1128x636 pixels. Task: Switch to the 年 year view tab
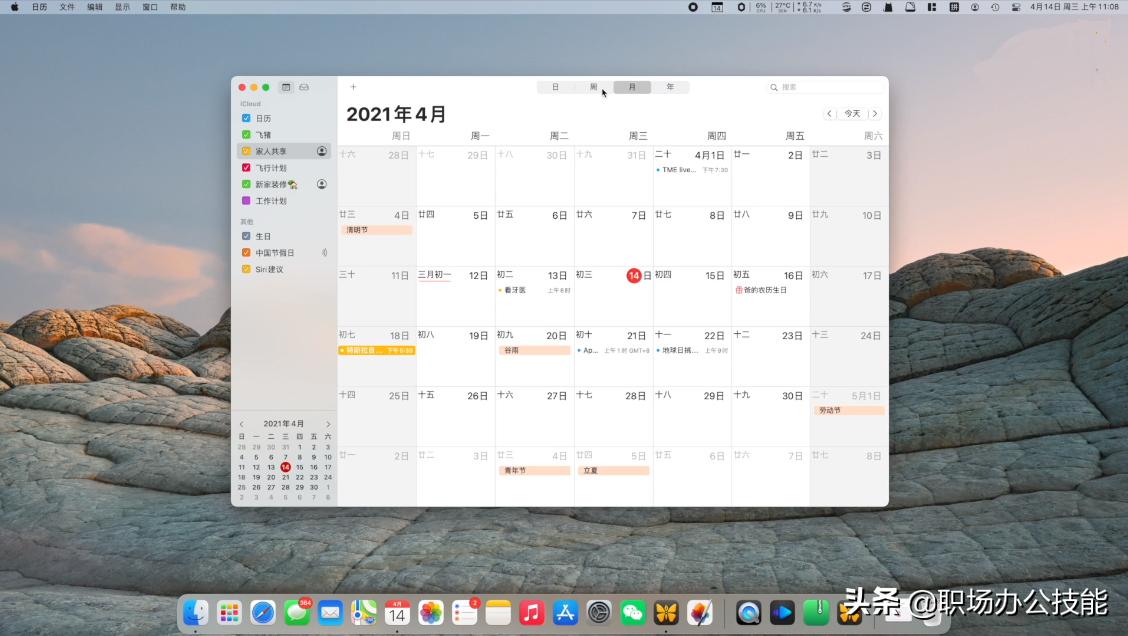pyautogui.click(x=670, y=87)
